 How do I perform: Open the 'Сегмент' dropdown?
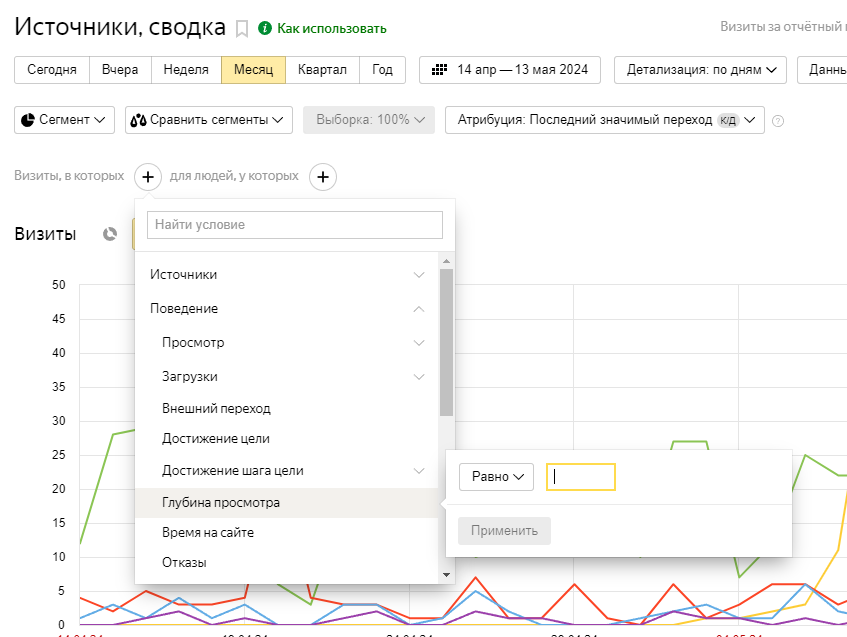65,120
